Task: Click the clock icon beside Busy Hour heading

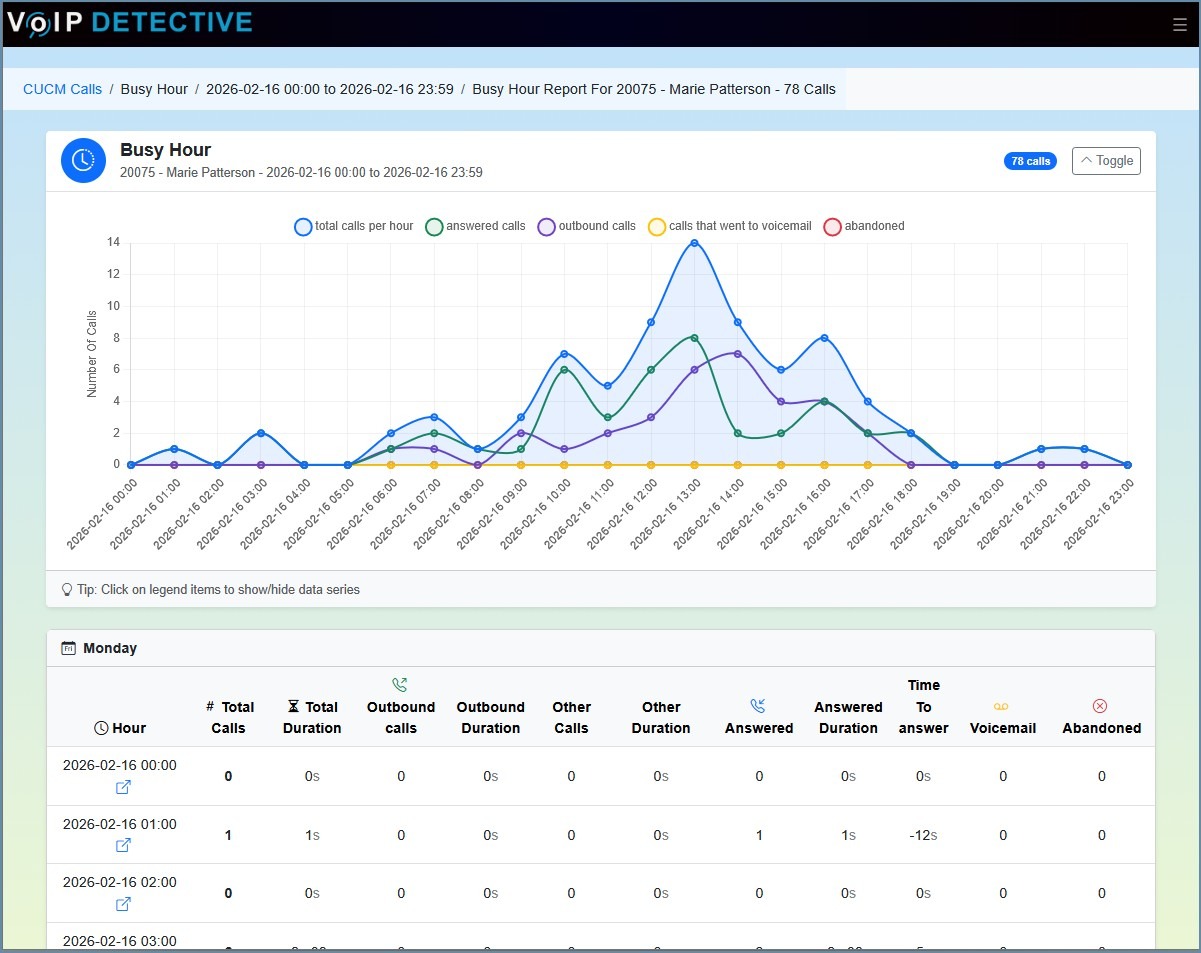Action: [x=83, y=160]
